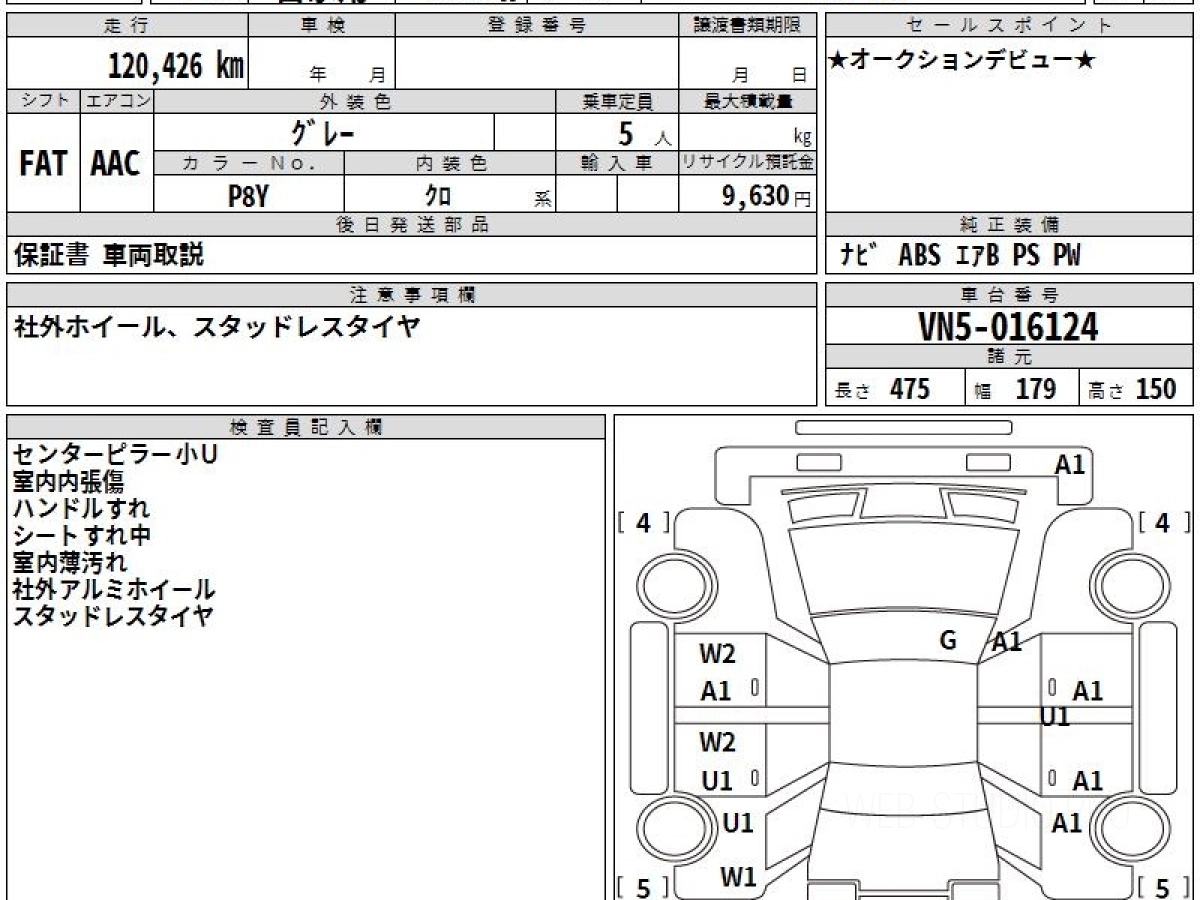The height and width of the screenshot is (900, 1200).
Task: Click the inspector note シートすれ中
Action: coord(82,535)
